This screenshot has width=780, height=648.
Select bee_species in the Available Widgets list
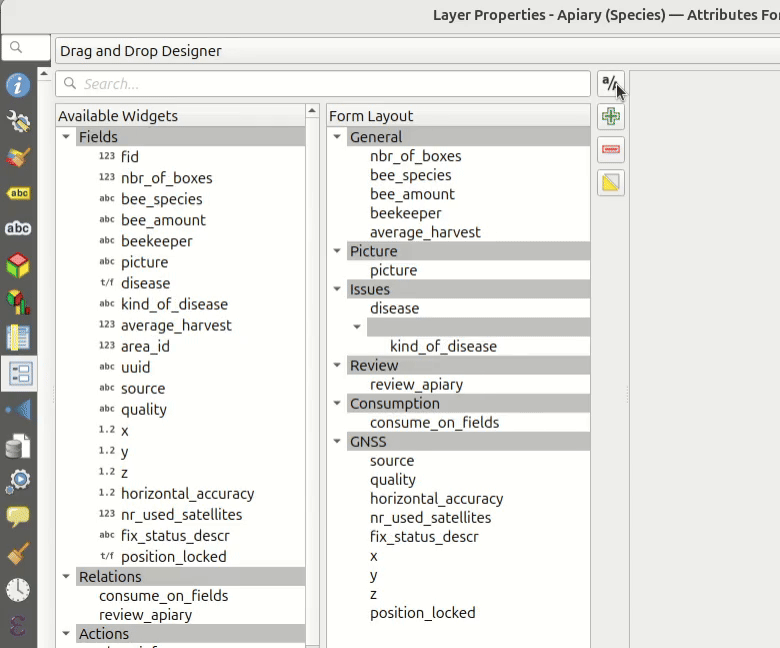[161, 199]
